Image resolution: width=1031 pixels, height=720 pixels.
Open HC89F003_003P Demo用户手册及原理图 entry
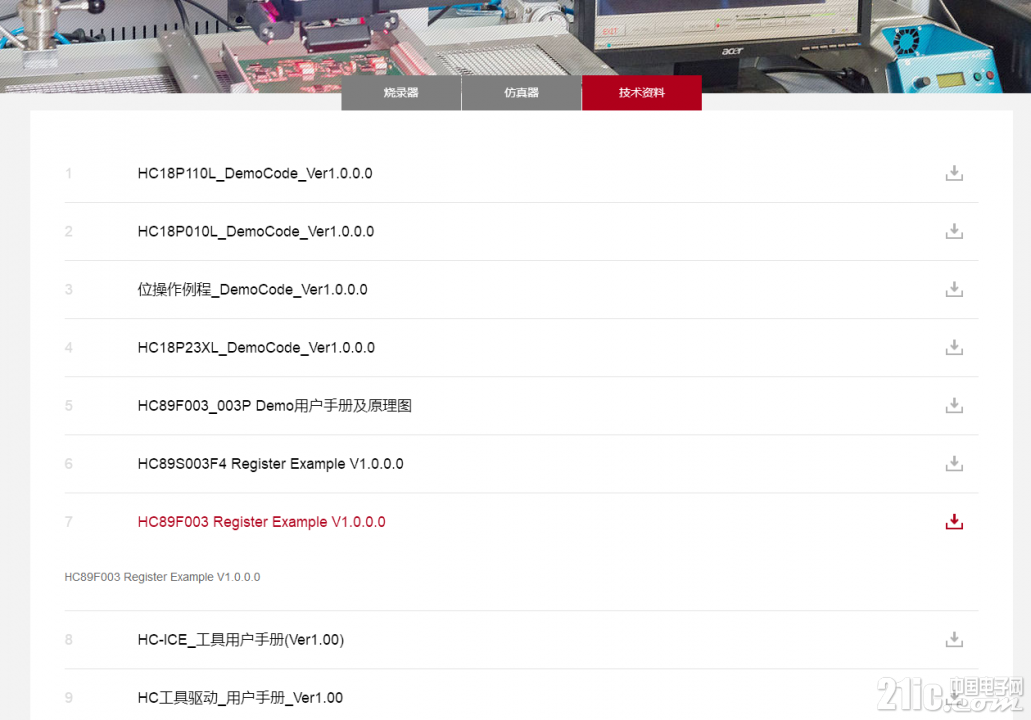click(275, 406)
